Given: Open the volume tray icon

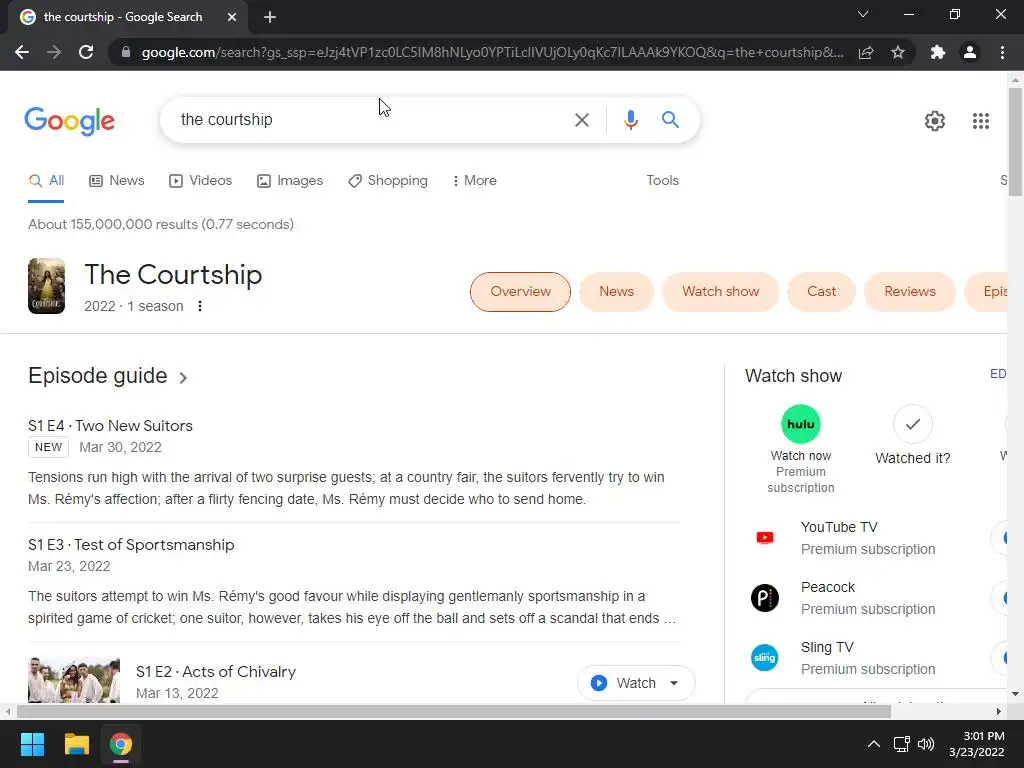Looking at the screenshot, I should pyautogui.click(x=926, y=744).
